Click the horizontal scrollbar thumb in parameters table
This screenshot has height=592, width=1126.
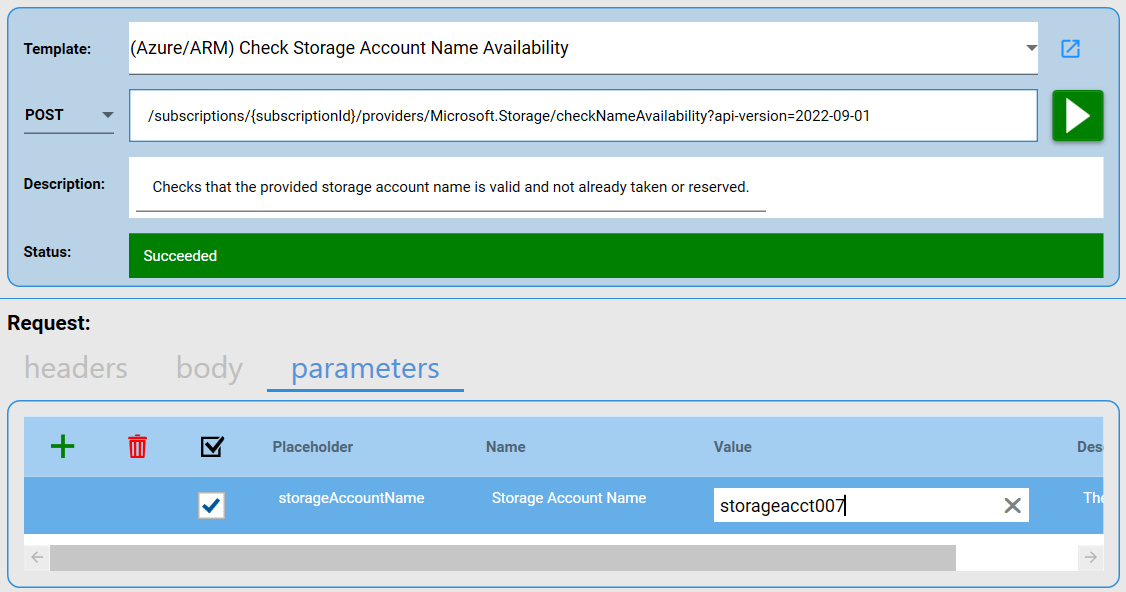click(502, 557)
